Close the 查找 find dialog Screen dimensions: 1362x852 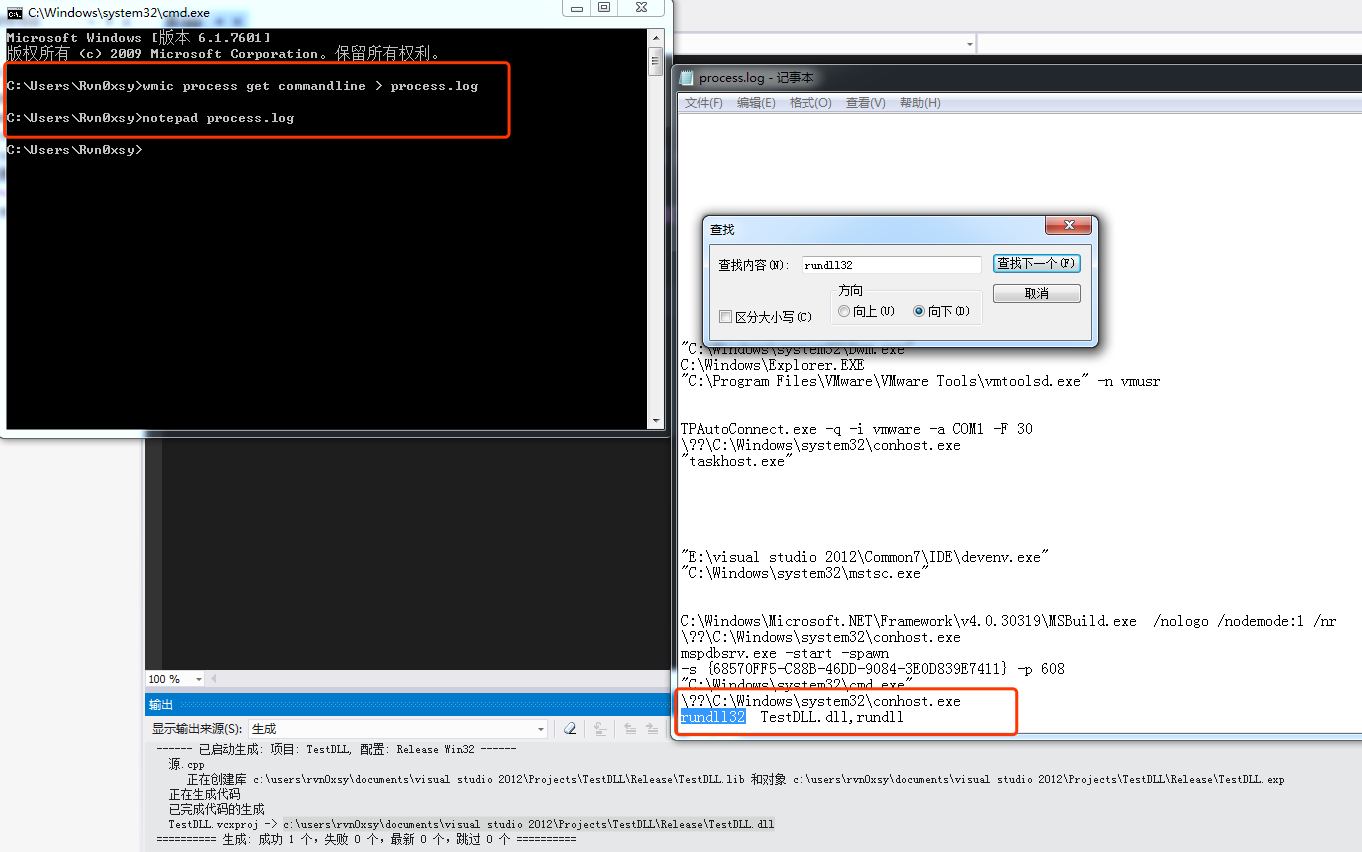pyautogui.click(x=1069, y=225)
